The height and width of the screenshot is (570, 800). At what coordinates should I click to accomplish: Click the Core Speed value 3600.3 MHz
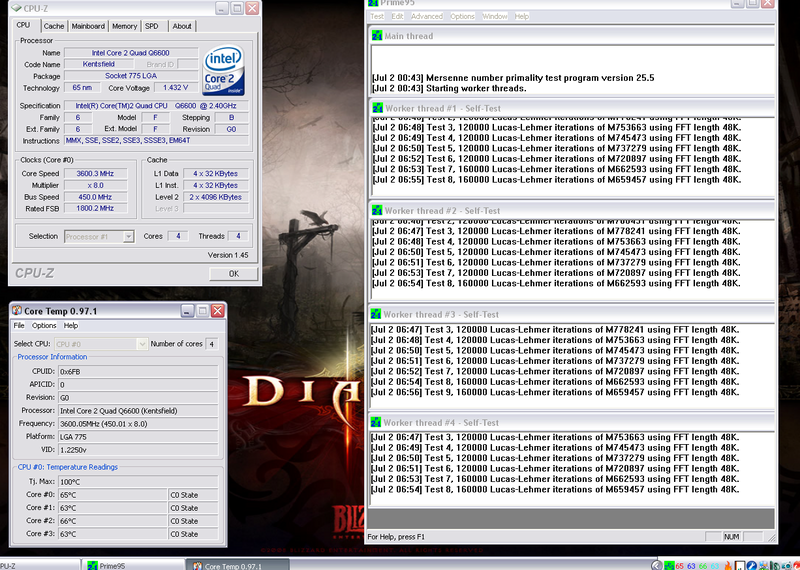pyautogui.click(x=95, y=174)
